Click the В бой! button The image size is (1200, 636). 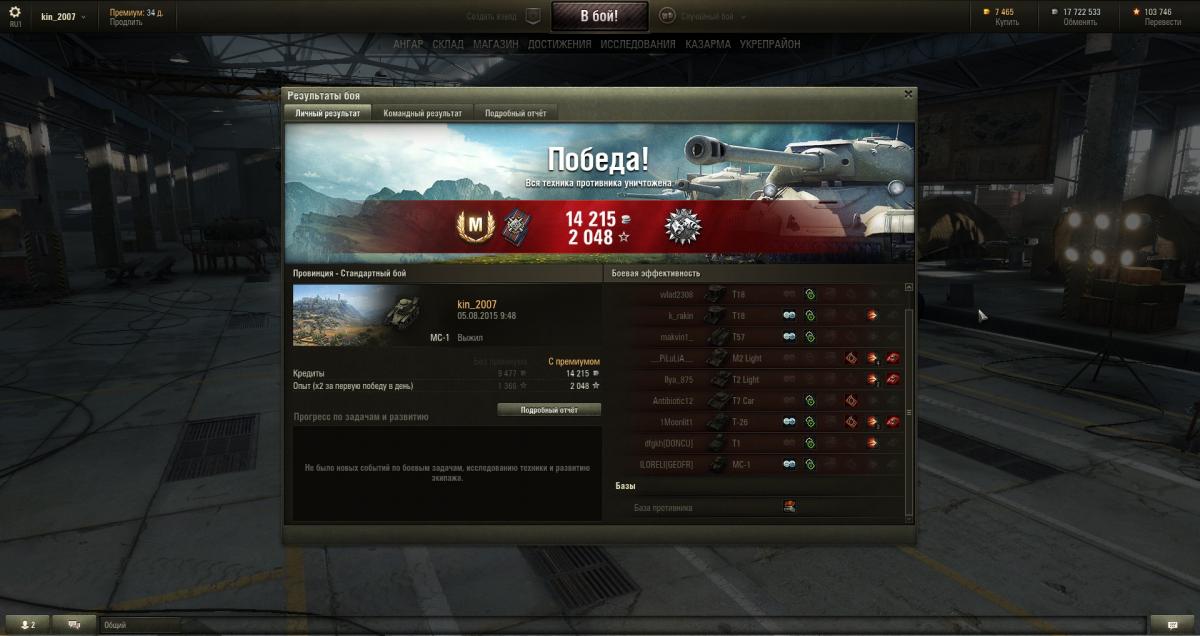599,16
